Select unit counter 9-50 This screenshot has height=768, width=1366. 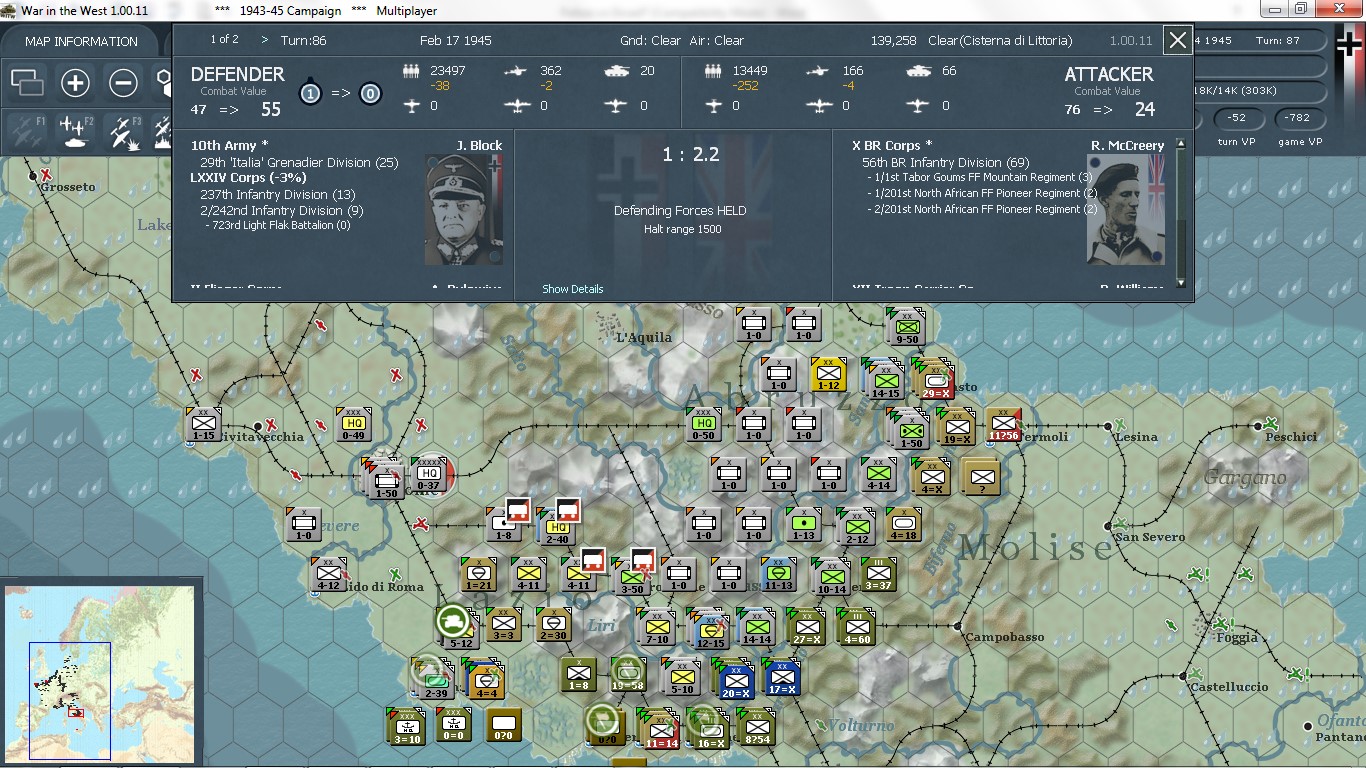coord(907,327)
